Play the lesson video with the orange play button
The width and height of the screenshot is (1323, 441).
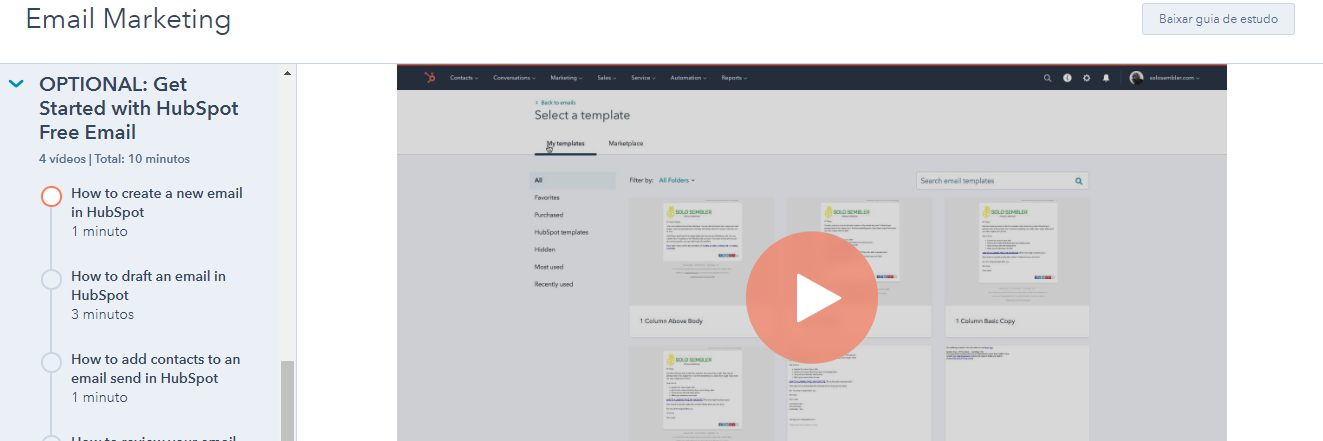(x=811, y=298)
